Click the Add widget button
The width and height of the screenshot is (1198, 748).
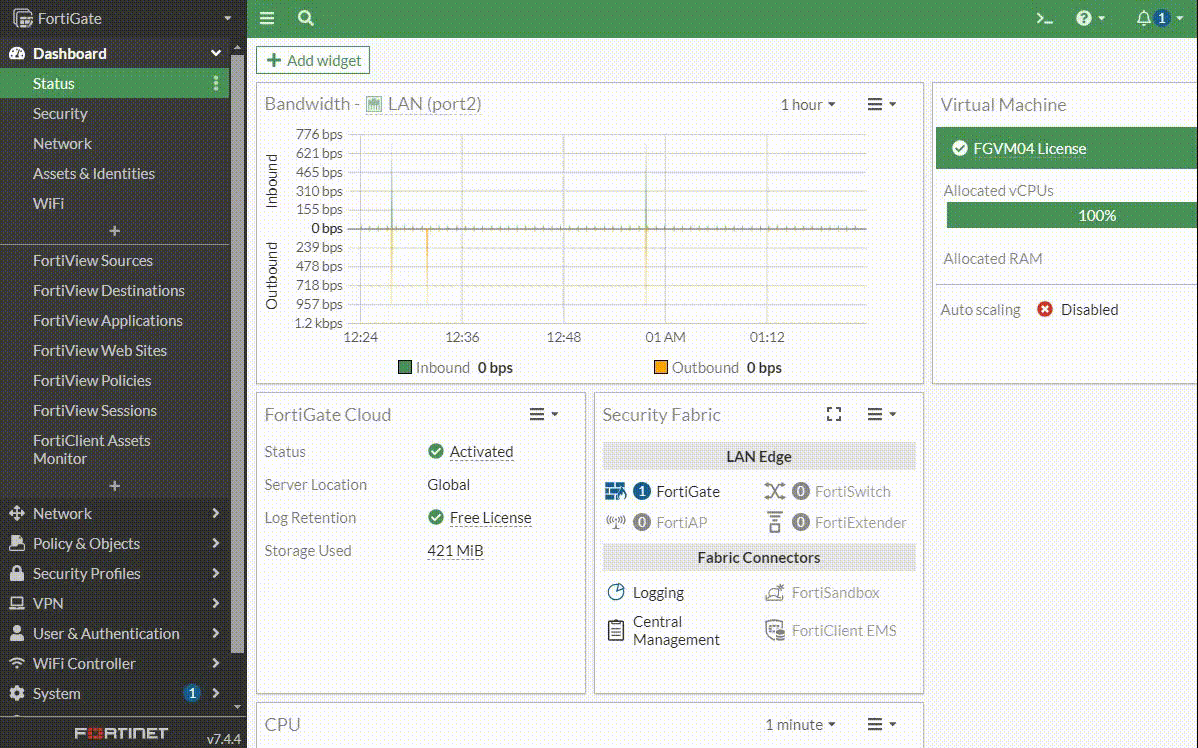[313, 60]
